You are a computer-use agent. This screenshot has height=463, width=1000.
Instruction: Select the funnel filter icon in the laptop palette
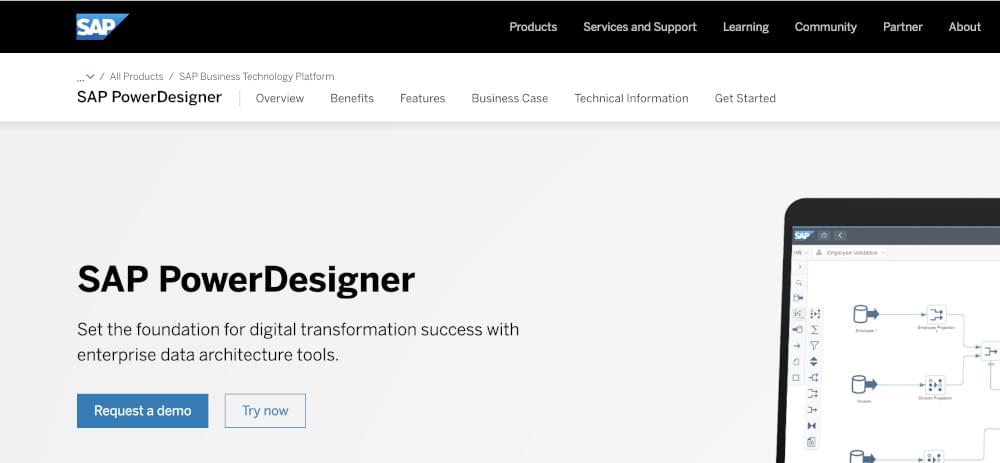point(814,346)
